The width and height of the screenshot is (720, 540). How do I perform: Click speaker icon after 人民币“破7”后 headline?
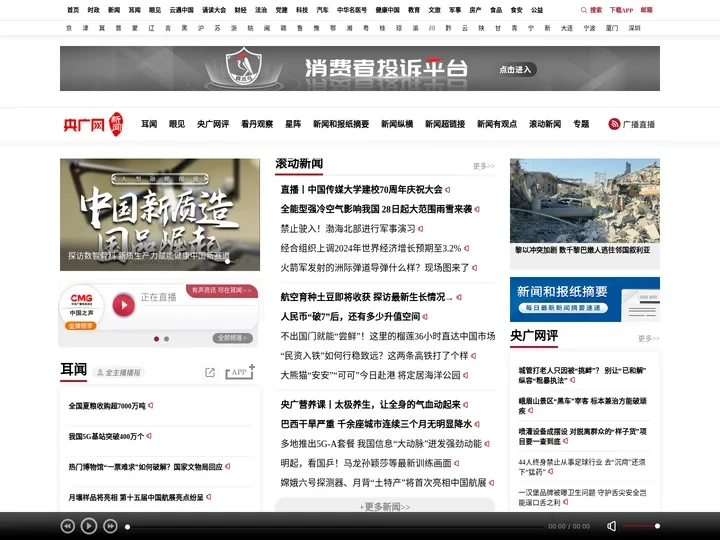pos(425,316)
